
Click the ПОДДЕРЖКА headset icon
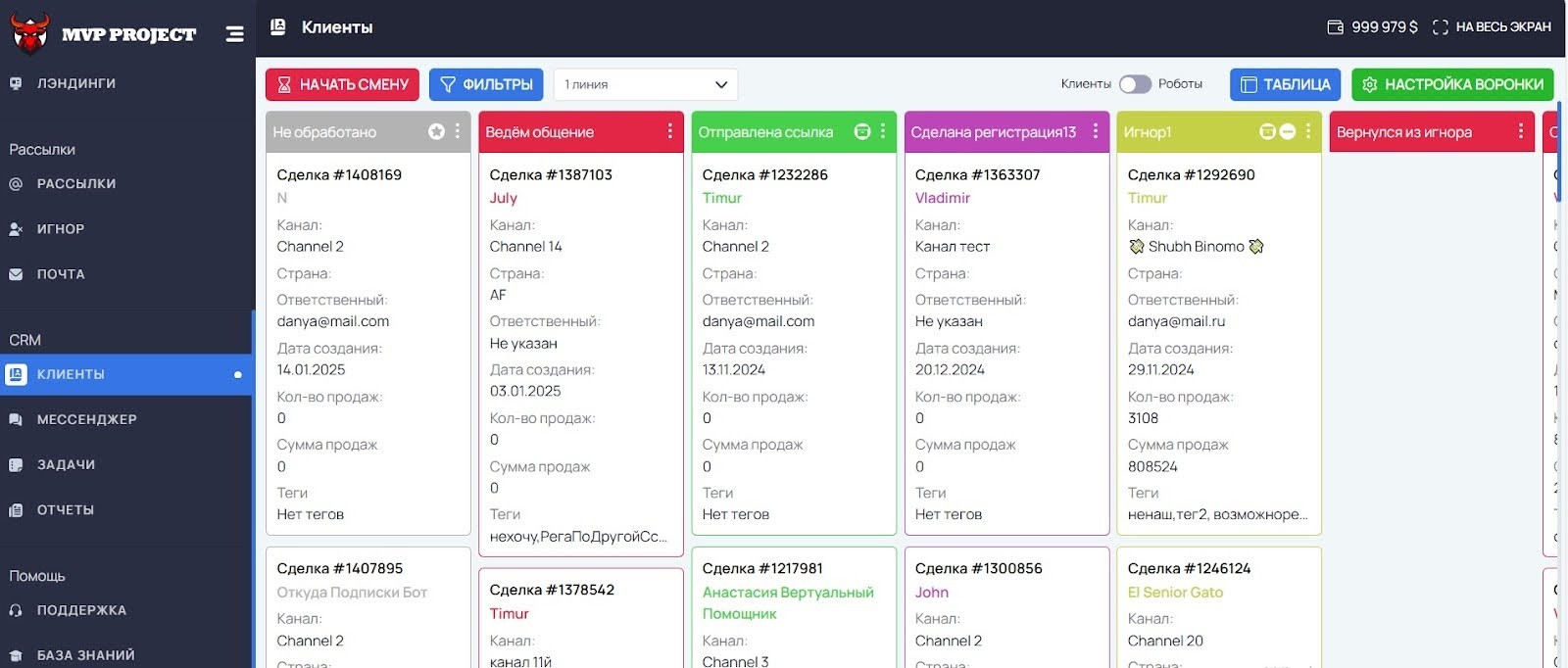click(16, 610)
